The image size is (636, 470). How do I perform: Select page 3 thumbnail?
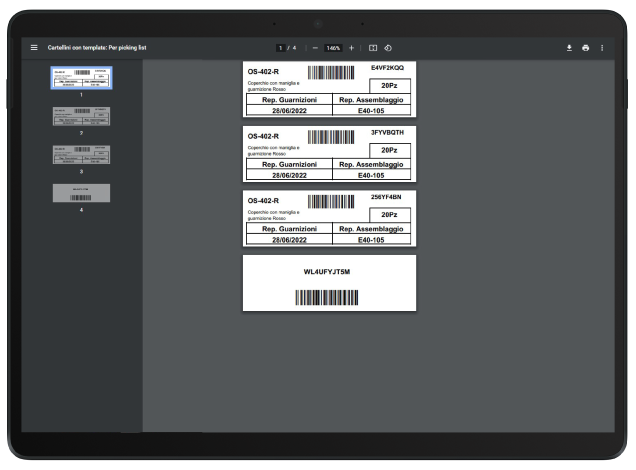coord(81,155)
